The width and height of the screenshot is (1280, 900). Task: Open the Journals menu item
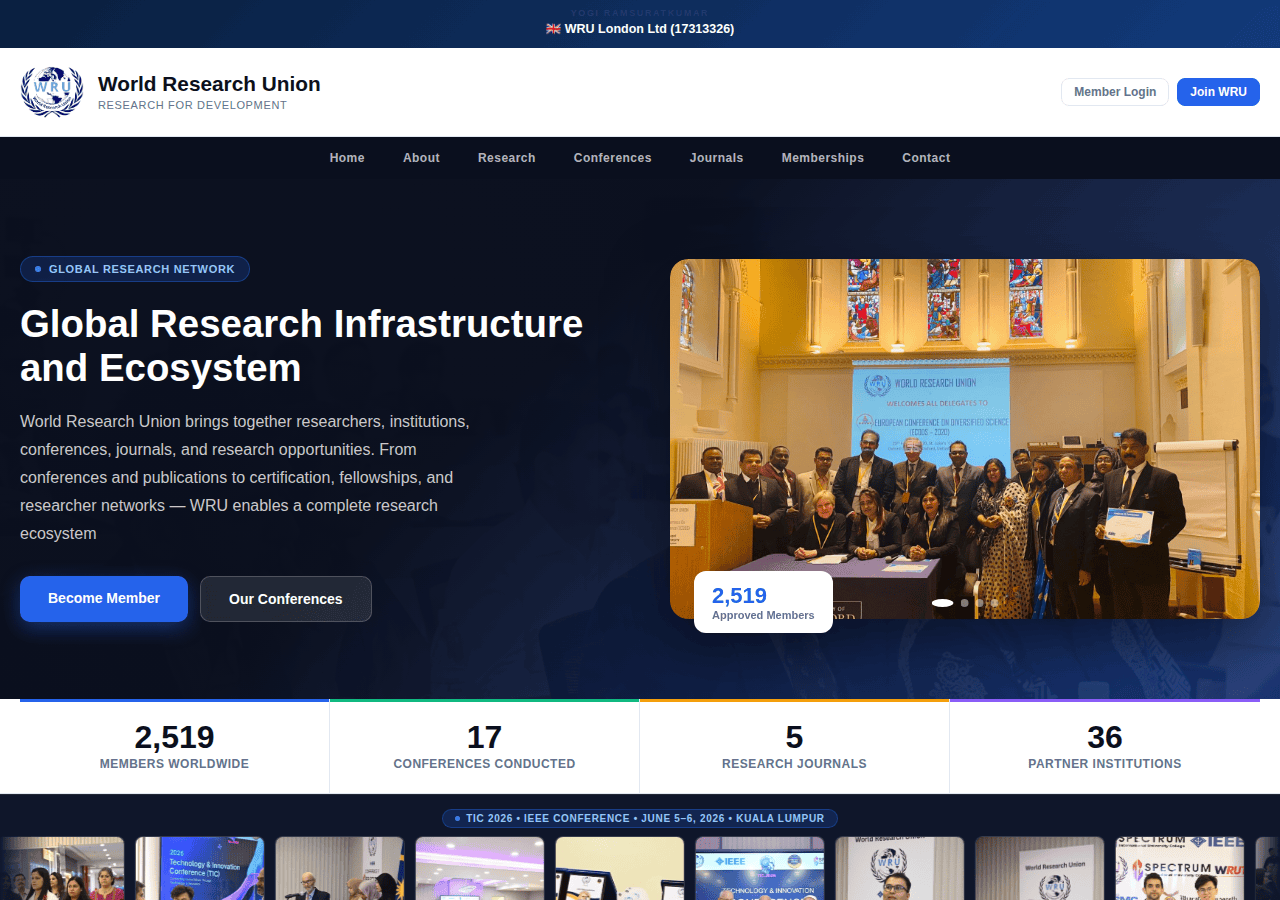click(x=716, y=158)
